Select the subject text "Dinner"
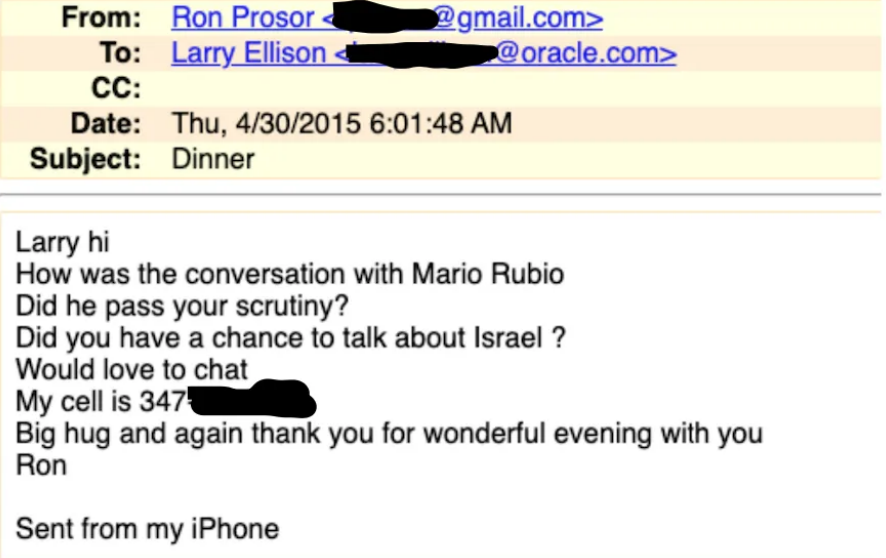The image size is (886, 558). coord(213,159)
